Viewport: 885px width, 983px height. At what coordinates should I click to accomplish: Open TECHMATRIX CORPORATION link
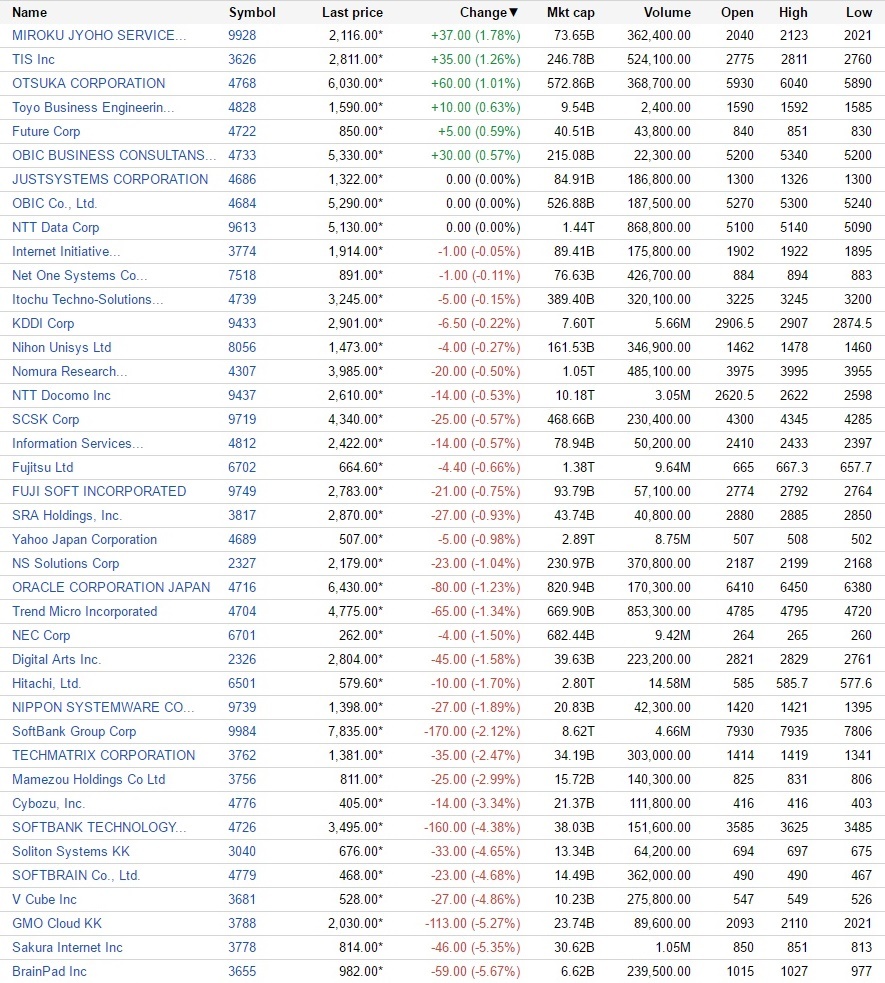pos(103,755)
